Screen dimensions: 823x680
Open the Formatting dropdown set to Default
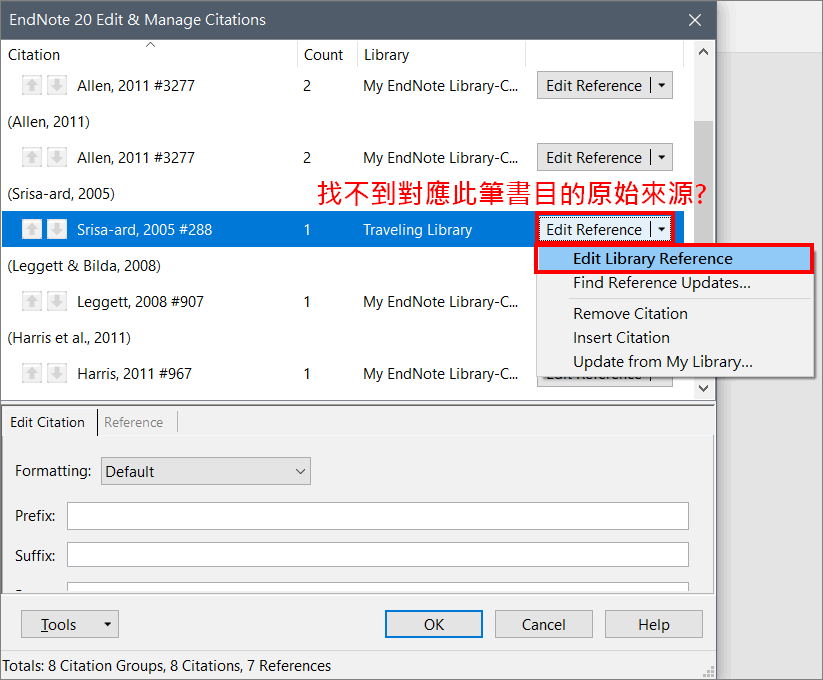click(206, 471)
